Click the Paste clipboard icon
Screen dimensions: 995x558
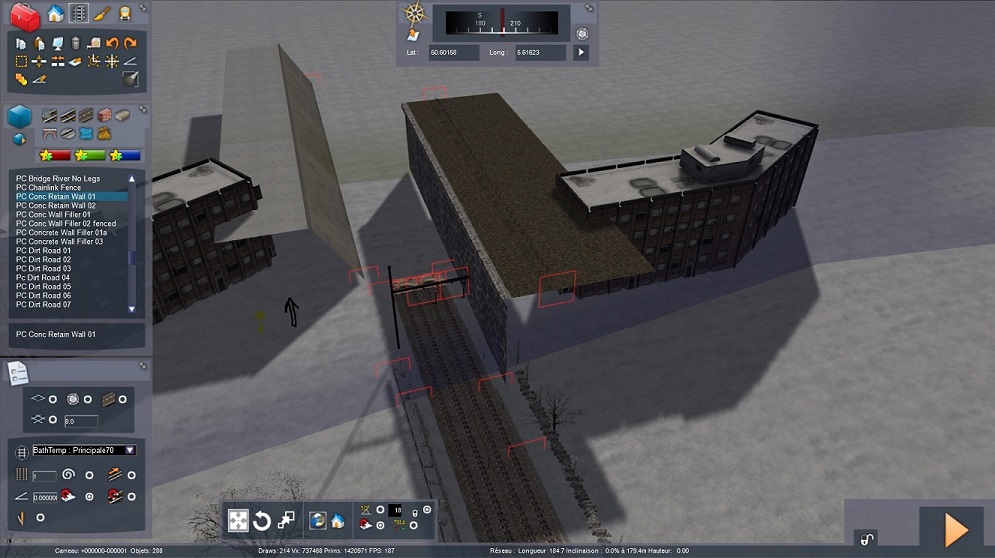(x=39, y=43)
